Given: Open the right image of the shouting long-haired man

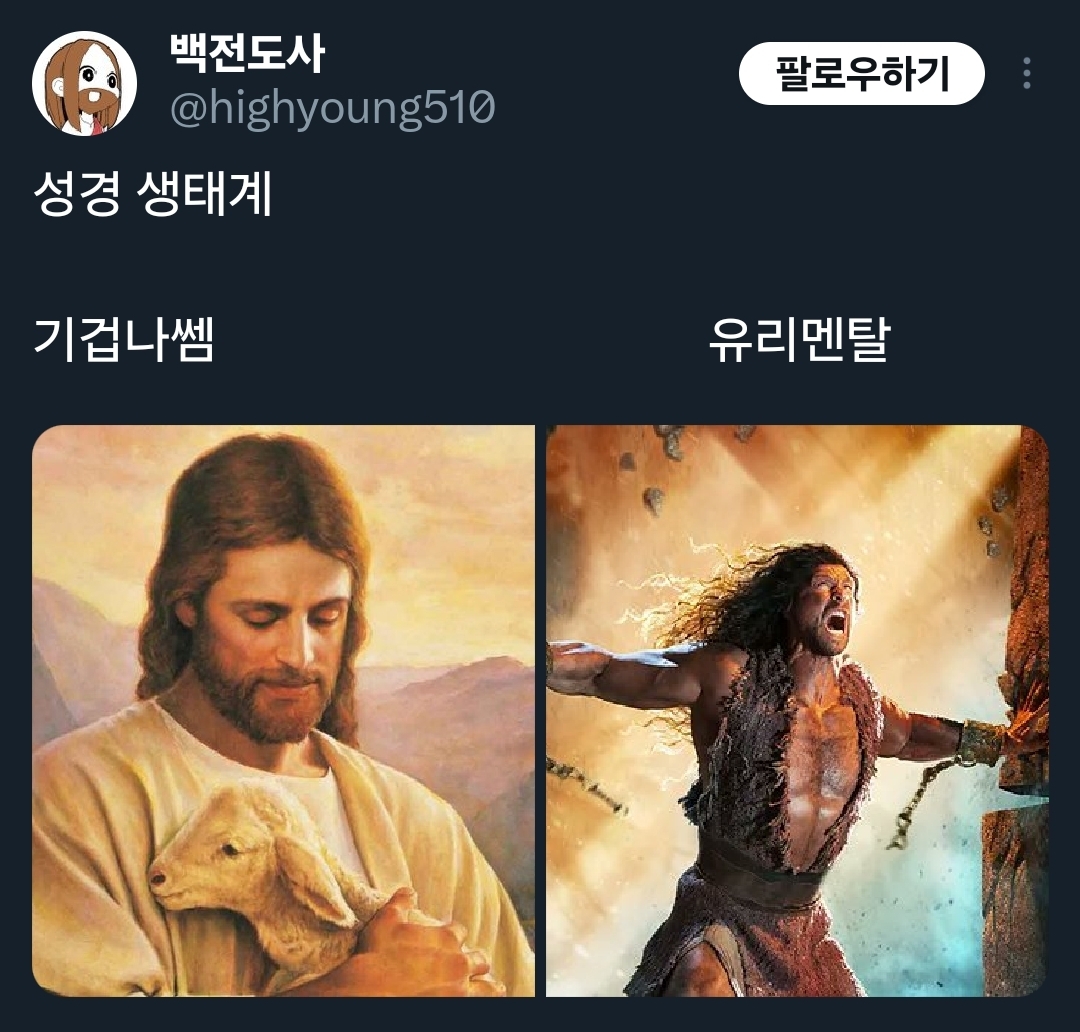Looking at the screenshot, I should pyautogui.click(x=797, y=710).
